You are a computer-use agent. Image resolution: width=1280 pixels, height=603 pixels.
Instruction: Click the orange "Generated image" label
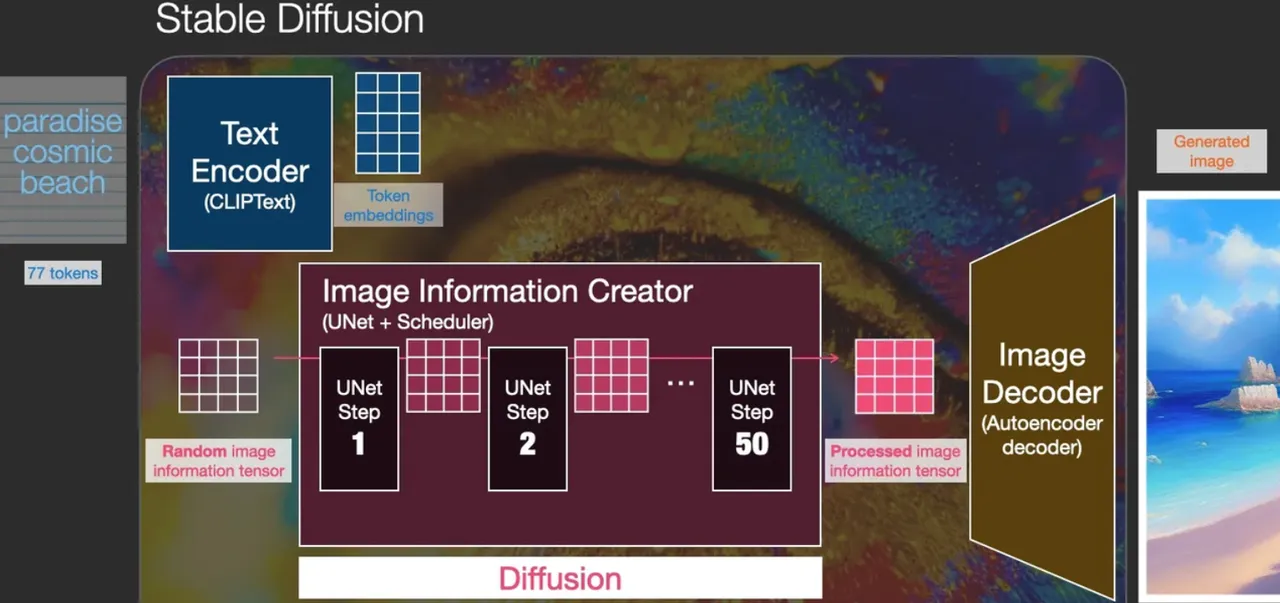(1211, 152)
